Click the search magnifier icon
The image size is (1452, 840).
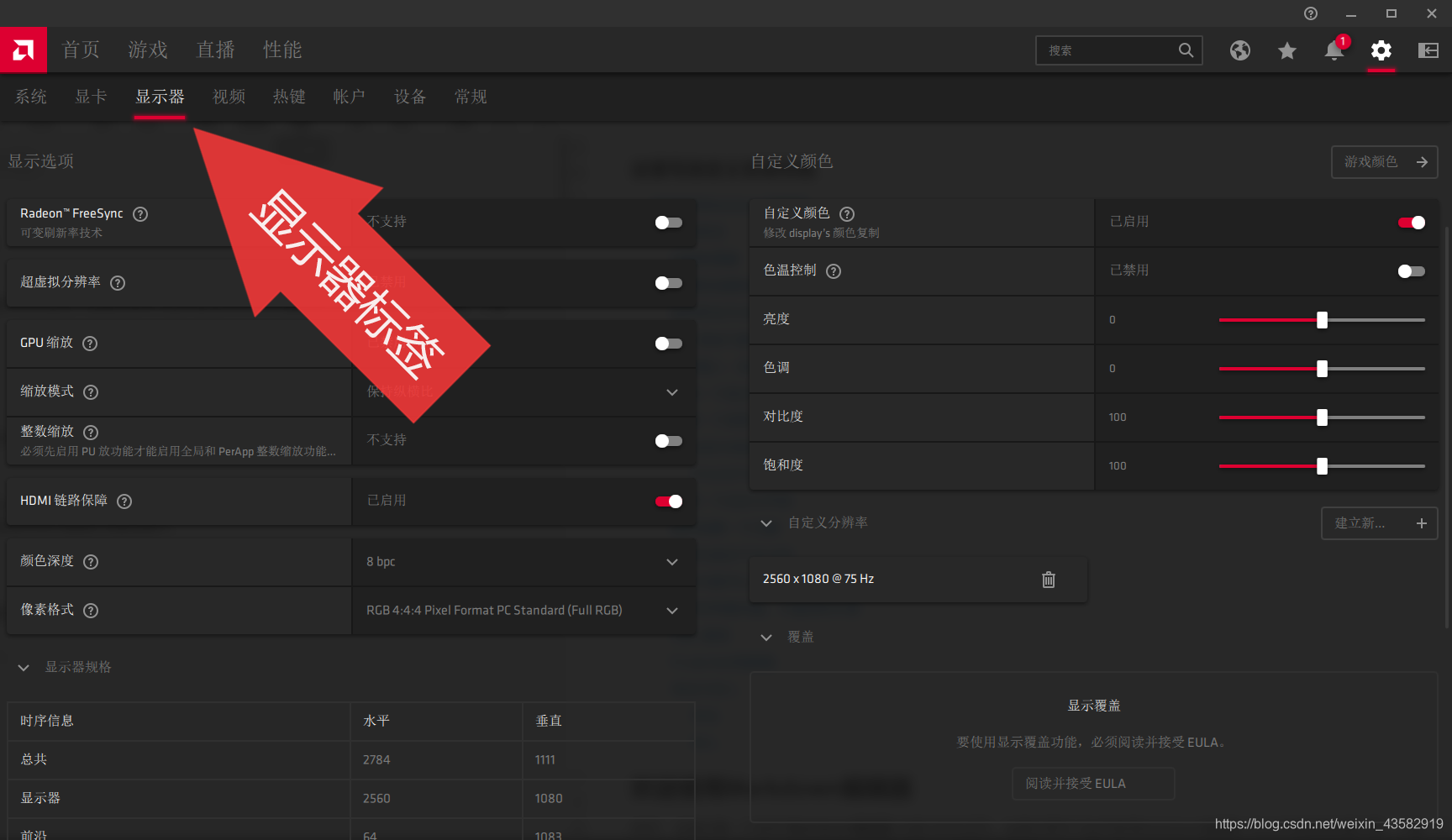pyautogui.click(x=1186, y=50)
